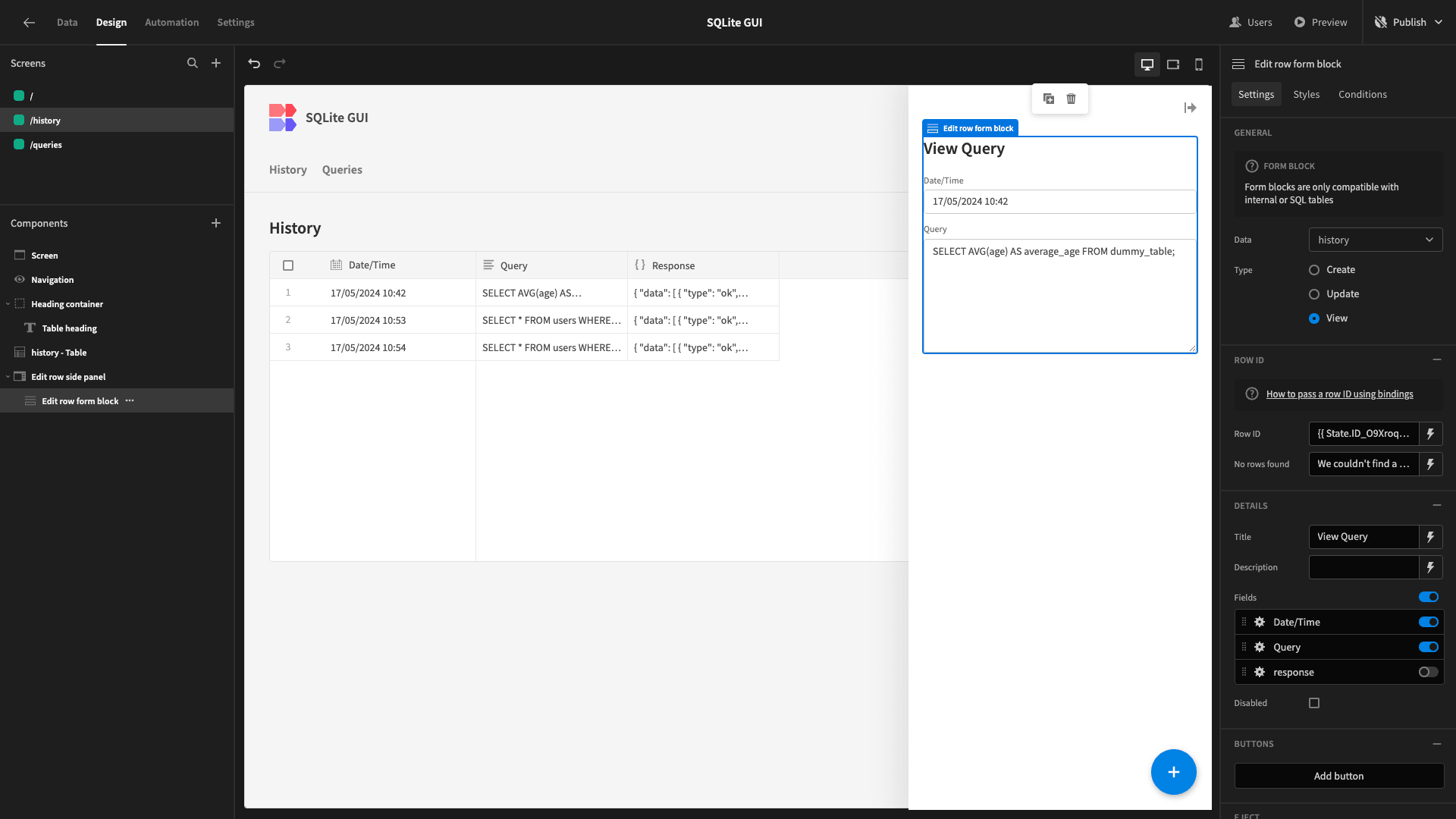Open the Automation tab
This screenshot has width=1456, height=819.
click(172, 23)
